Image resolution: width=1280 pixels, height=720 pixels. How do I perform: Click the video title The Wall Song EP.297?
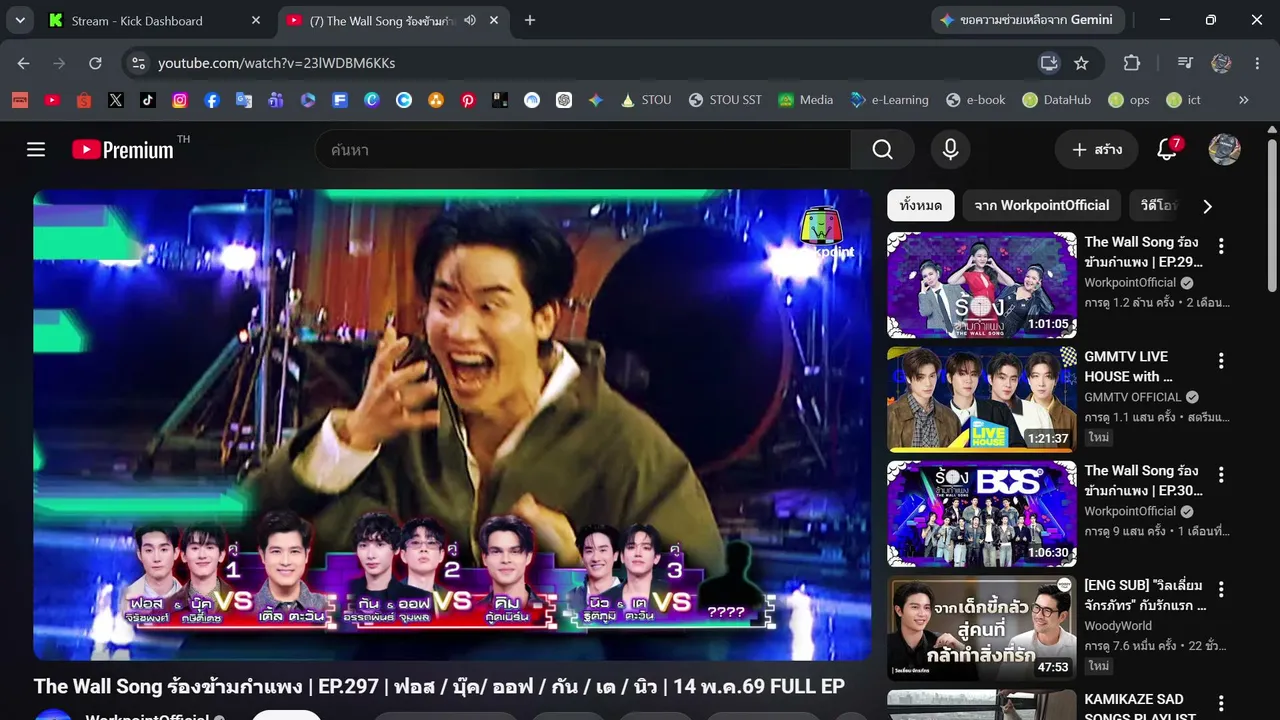pos(439,686)
